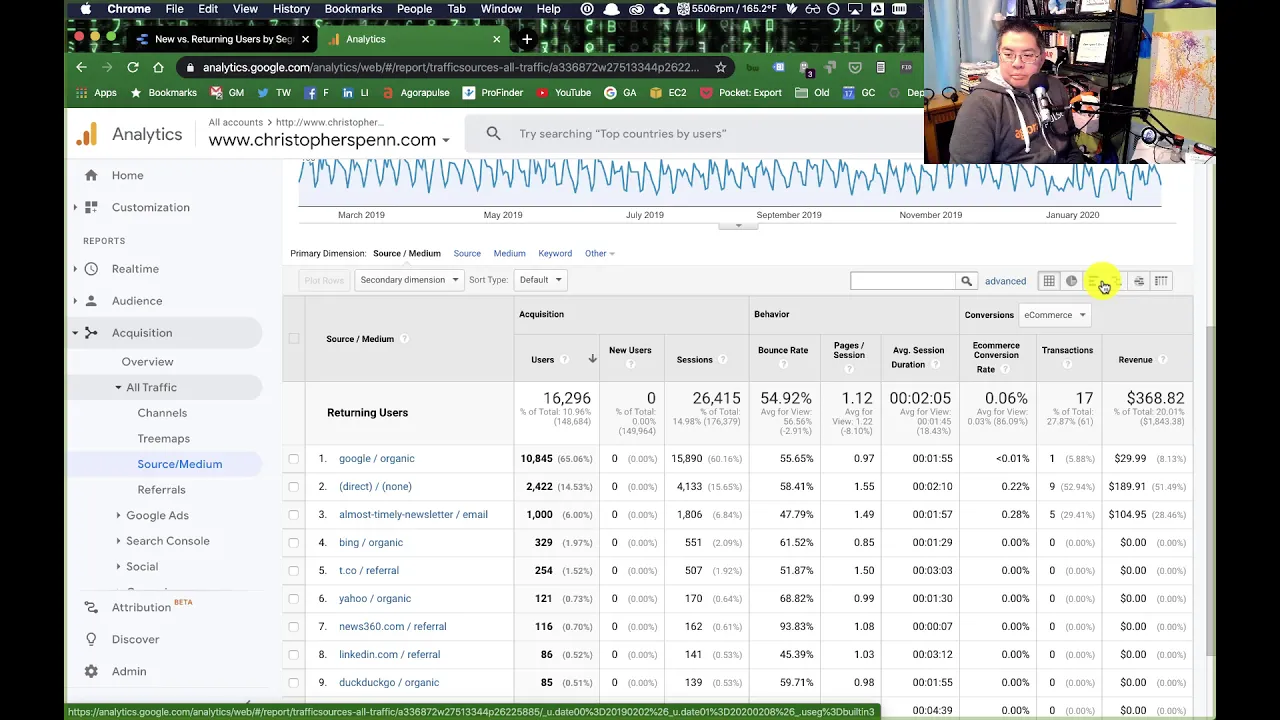This screenshot has width=1280, height=720.
Task: Open the Bookmarks menu in the menu bar
Action: [x=353, y=9]
